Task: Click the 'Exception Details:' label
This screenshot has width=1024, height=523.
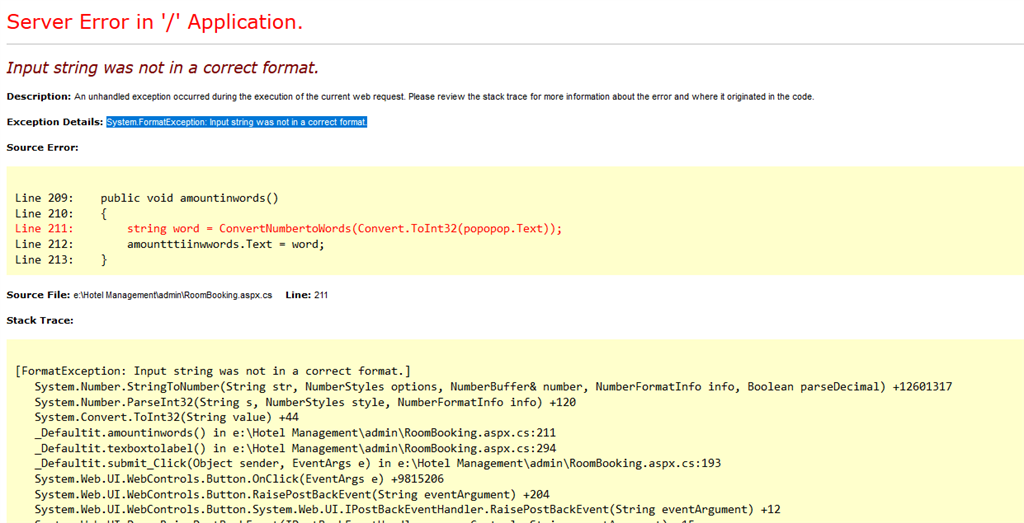Action: (x=55, y=122)
